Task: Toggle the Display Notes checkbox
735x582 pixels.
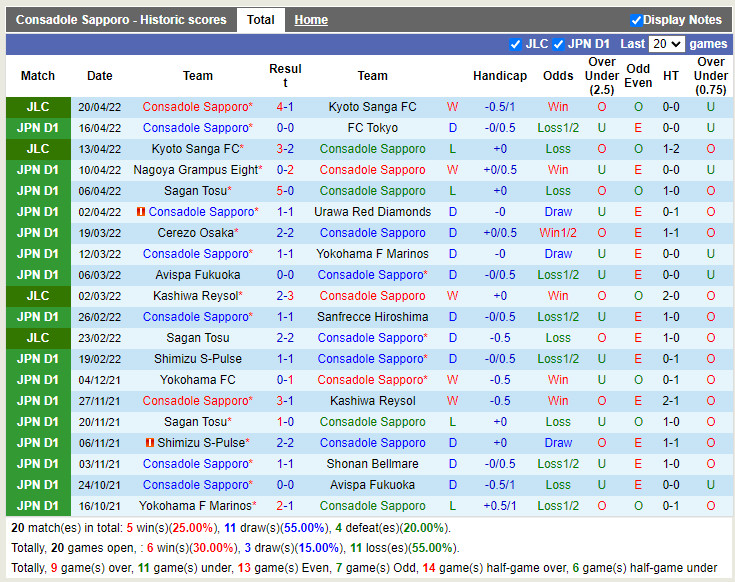Action: pyautogui.click(x=636, y=20)
